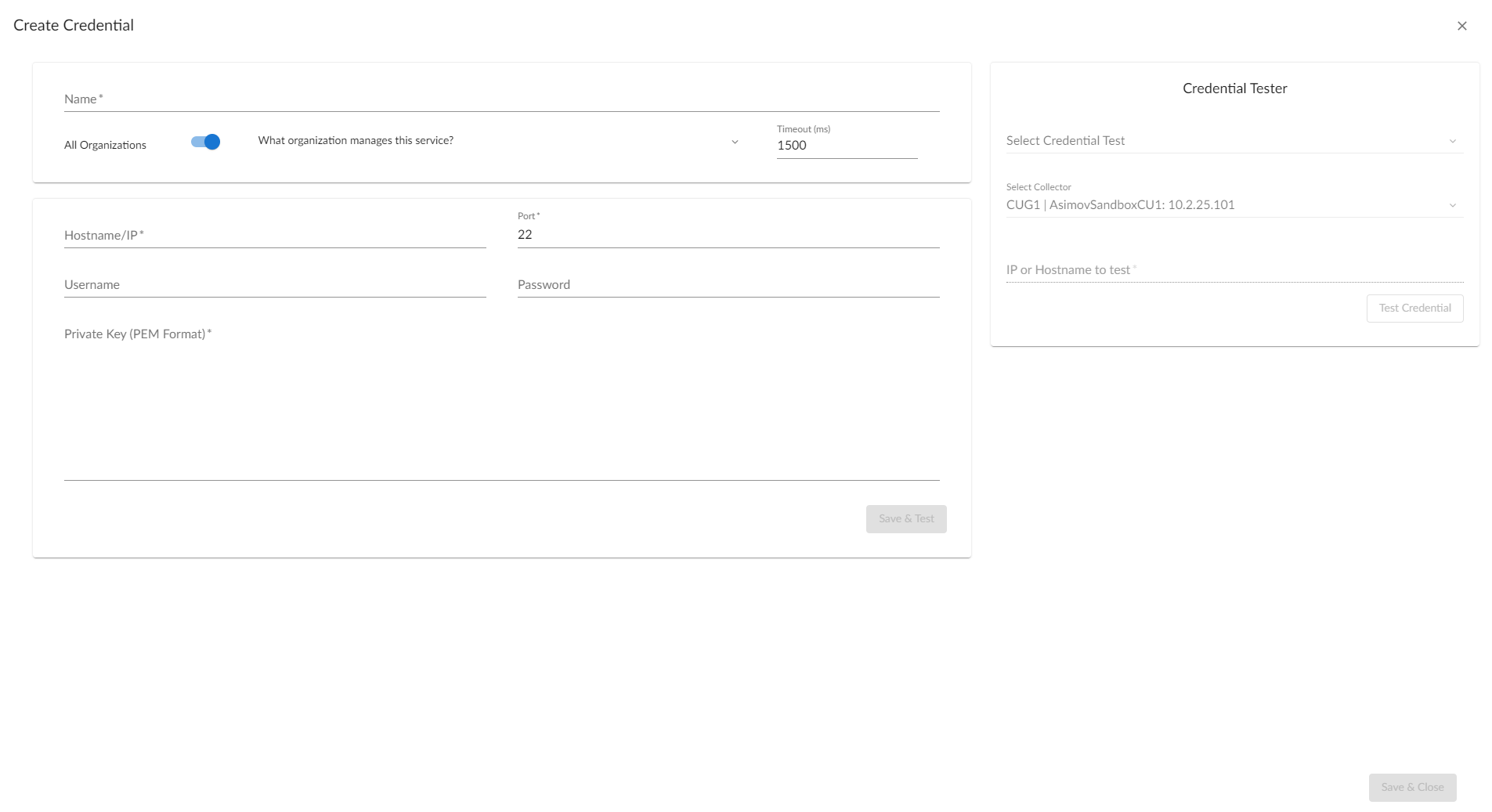Select the Username field

pyautogui.click(x=274, y=285)
